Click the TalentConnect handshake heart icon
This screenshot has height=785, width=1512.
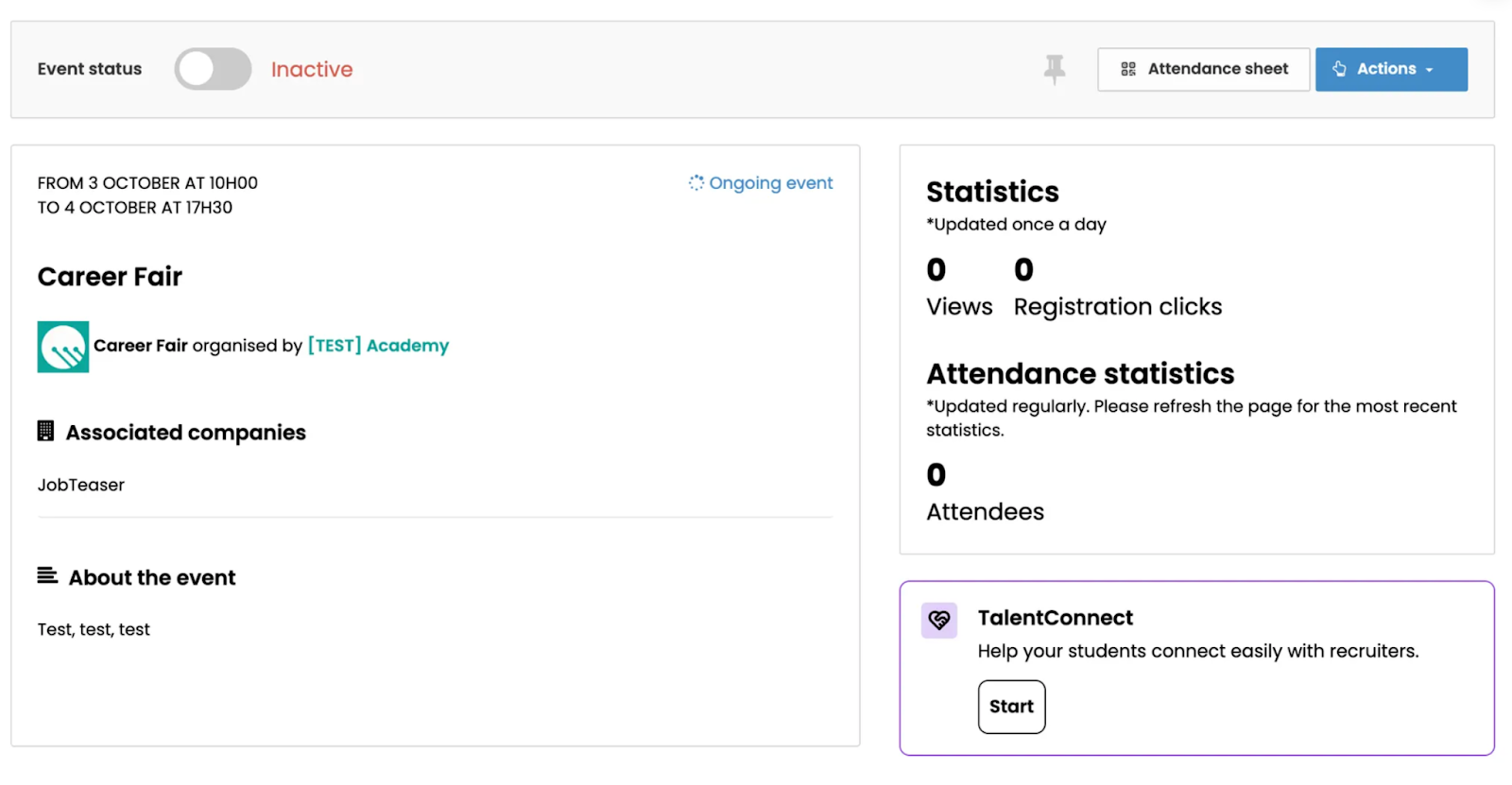click(939, 621)
